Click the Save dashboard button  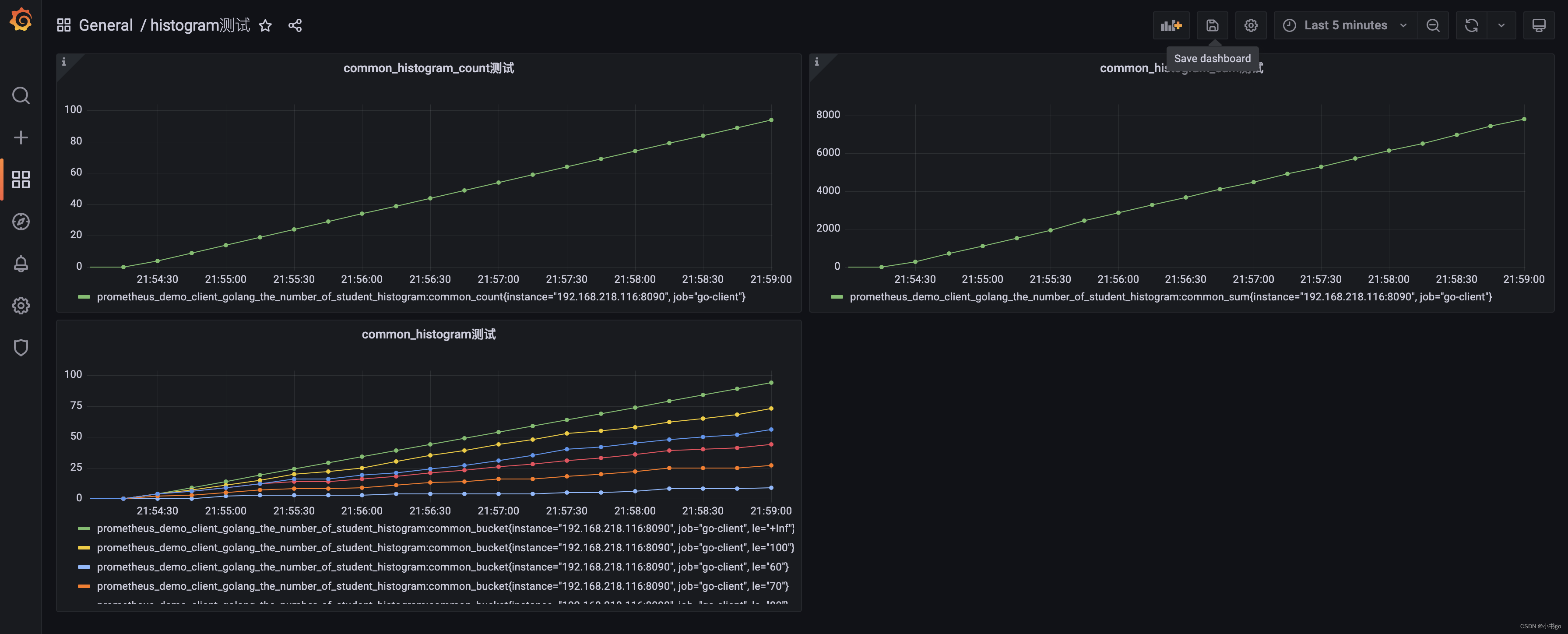(1212, 25)
